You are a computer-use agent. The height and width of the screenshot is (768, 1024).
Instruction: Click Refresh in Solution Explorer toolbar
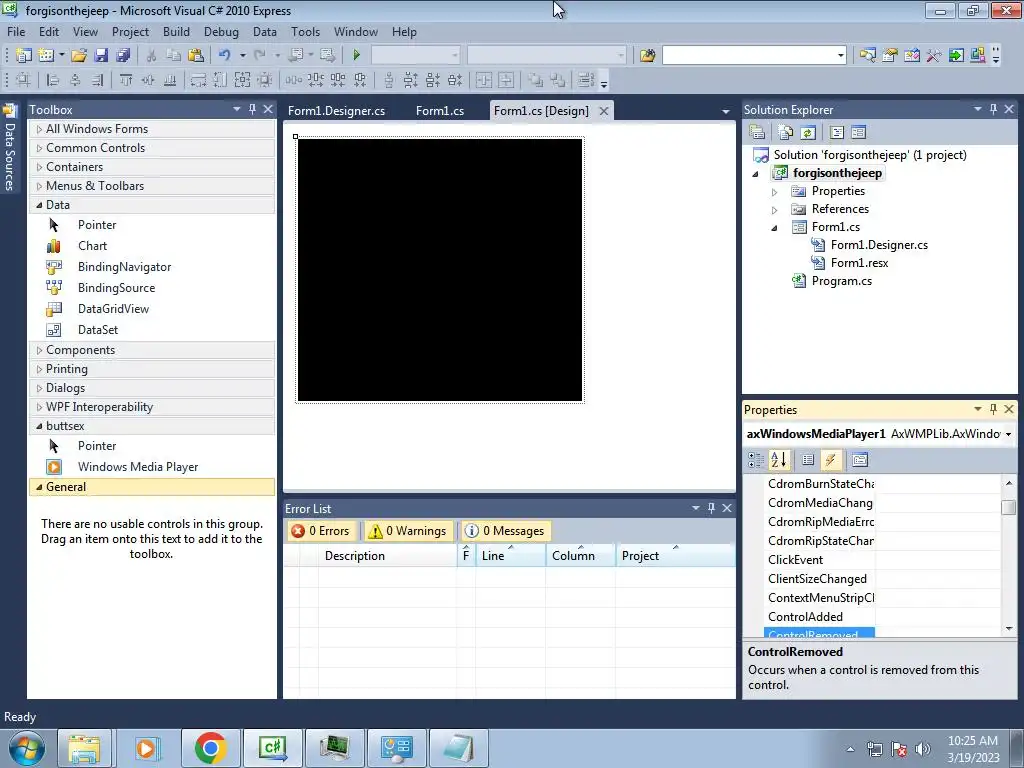[808, 133]
